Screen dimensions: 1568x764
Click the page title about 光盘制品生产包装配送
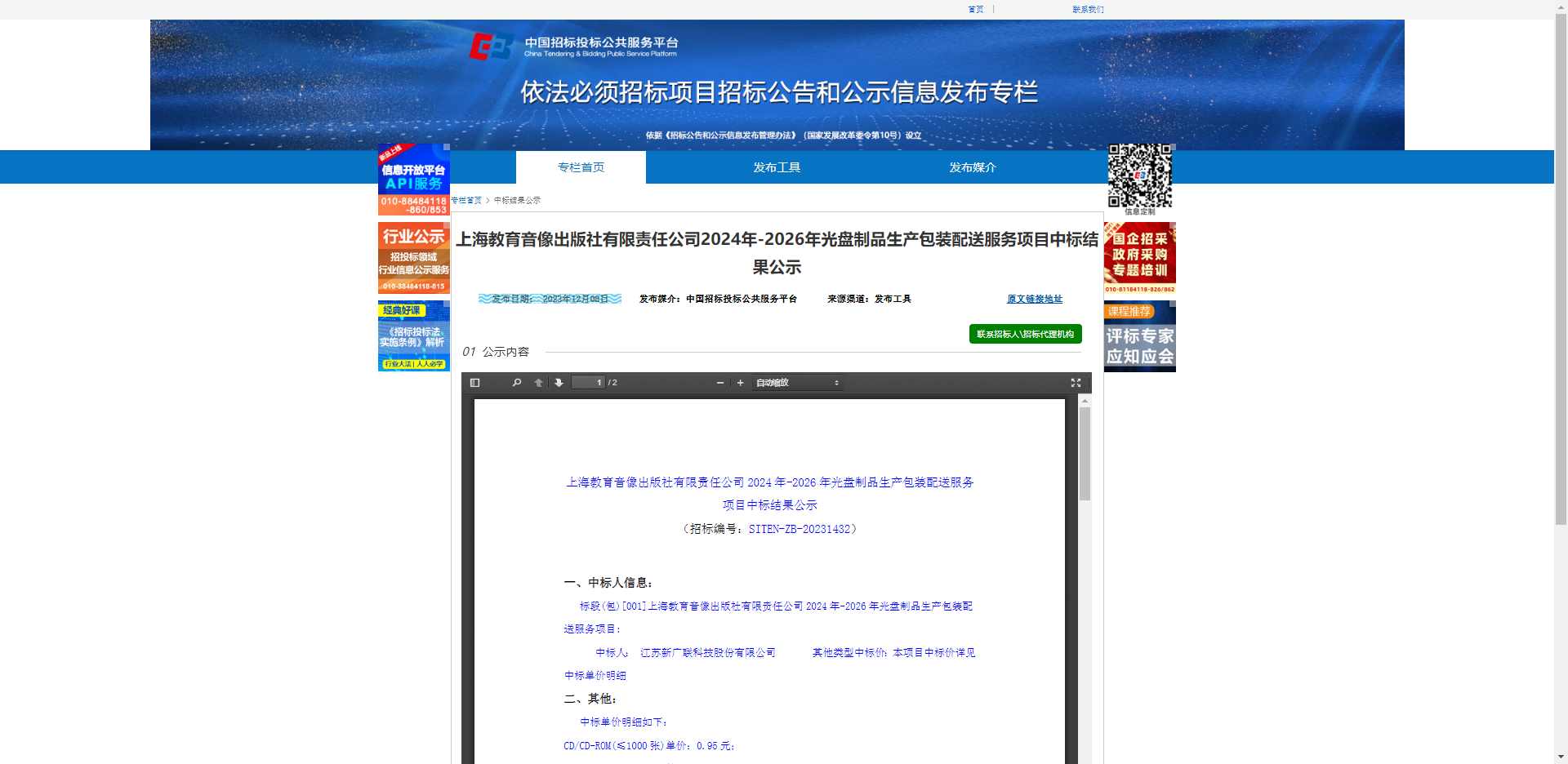[x=777, y=253]
